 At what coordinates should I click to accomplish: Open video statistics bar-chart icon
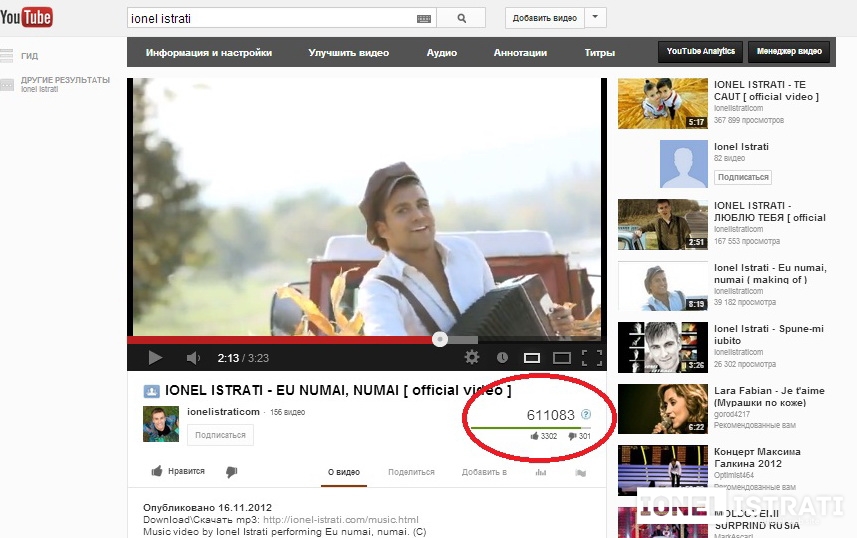coord(541,472)
